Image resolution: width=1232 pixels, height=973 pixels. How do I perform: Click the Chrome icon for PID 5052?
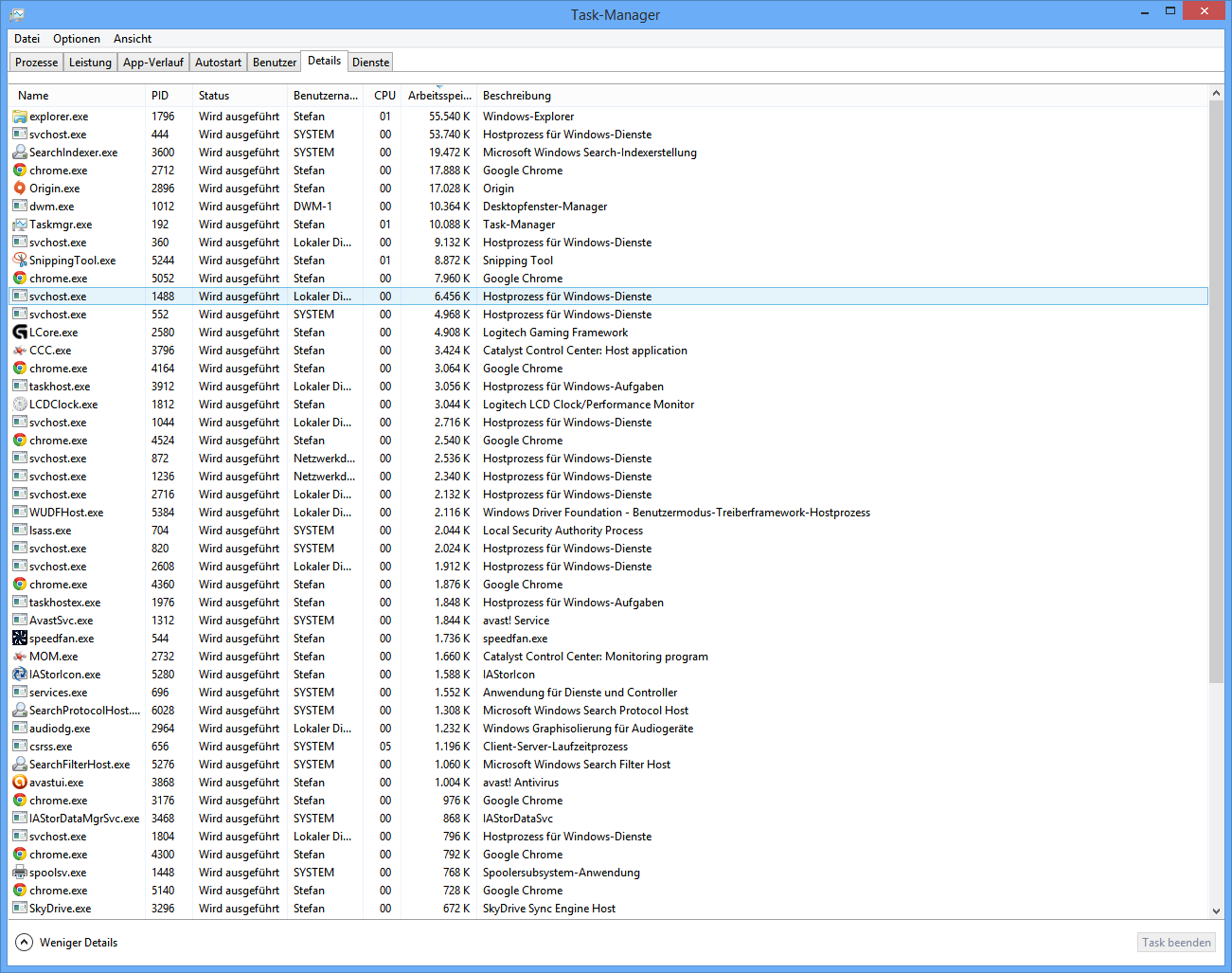pos(20,279)
